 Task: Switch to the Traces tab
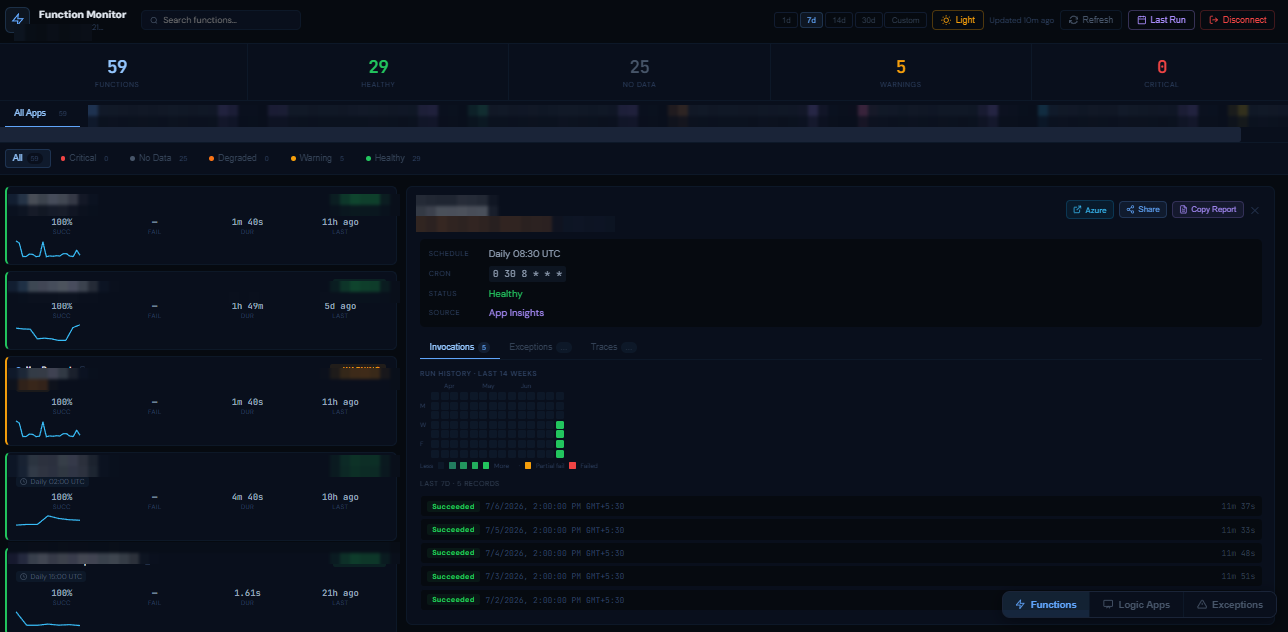[x=613, y=347]
